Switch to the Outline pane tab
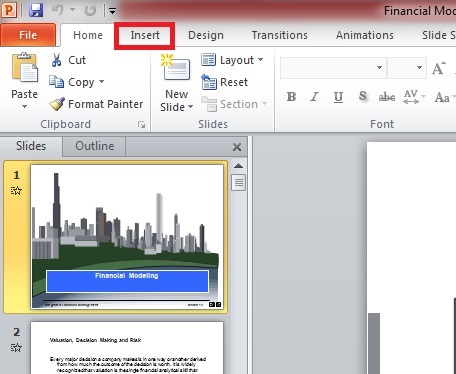The image size is (456, 374). point(94,146)
